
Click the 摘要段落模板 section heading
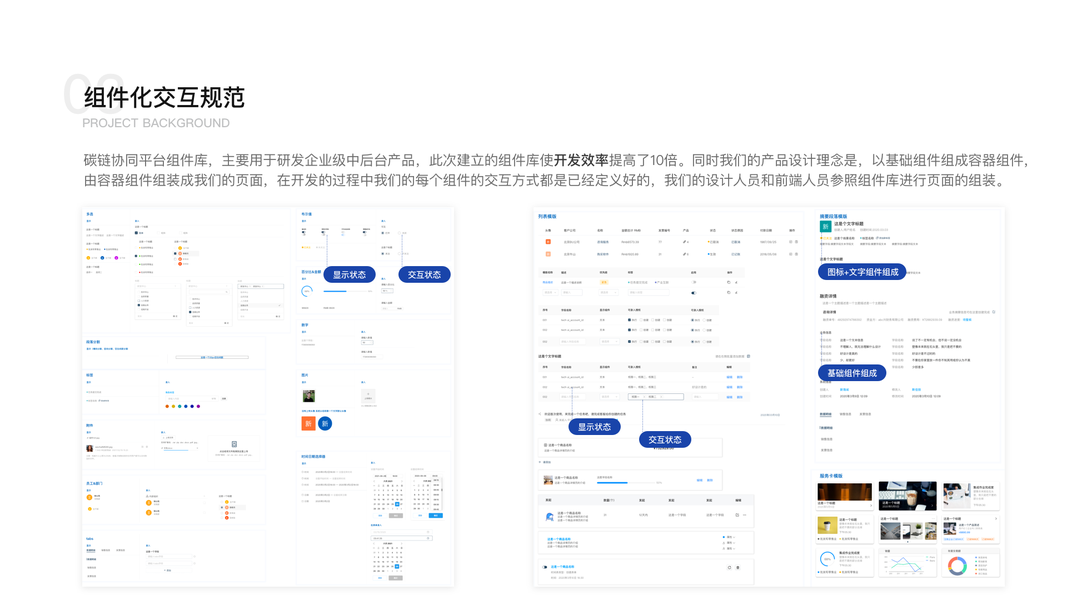click(x=834, y=216)
